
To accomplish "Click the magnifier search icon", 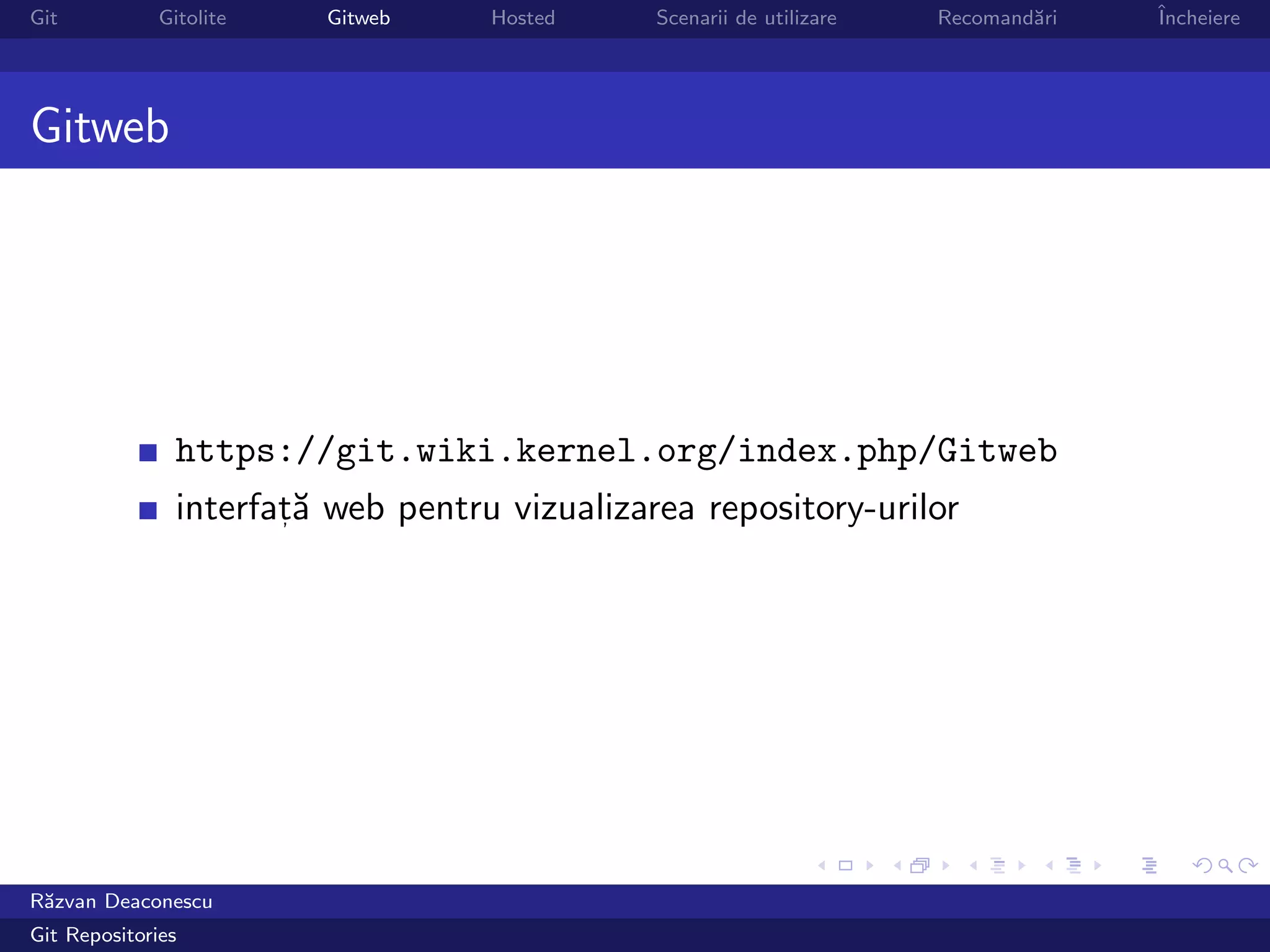I will pos(1225,866).
